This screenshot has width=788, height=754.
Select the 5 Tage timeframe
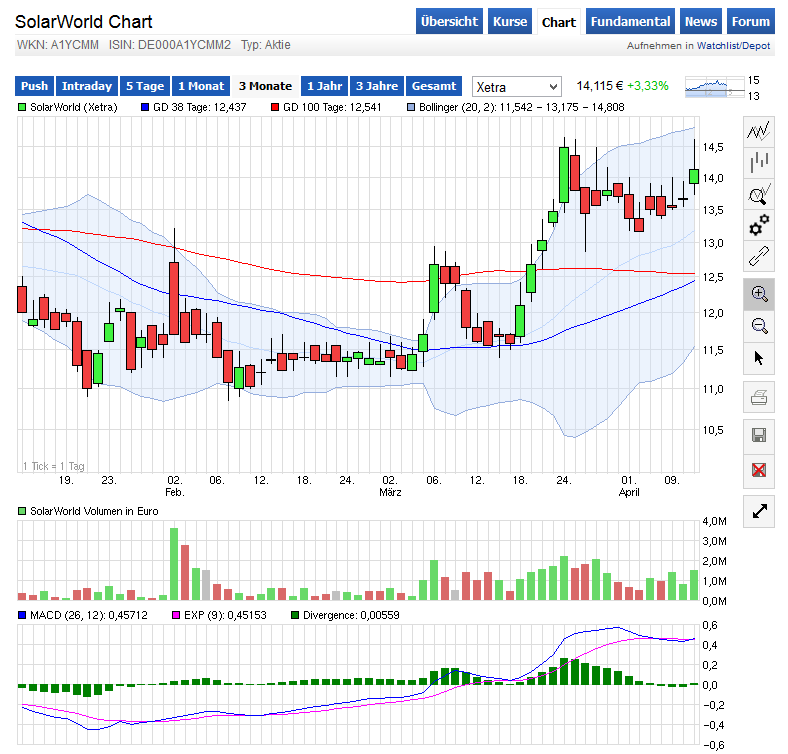[145, 86]
